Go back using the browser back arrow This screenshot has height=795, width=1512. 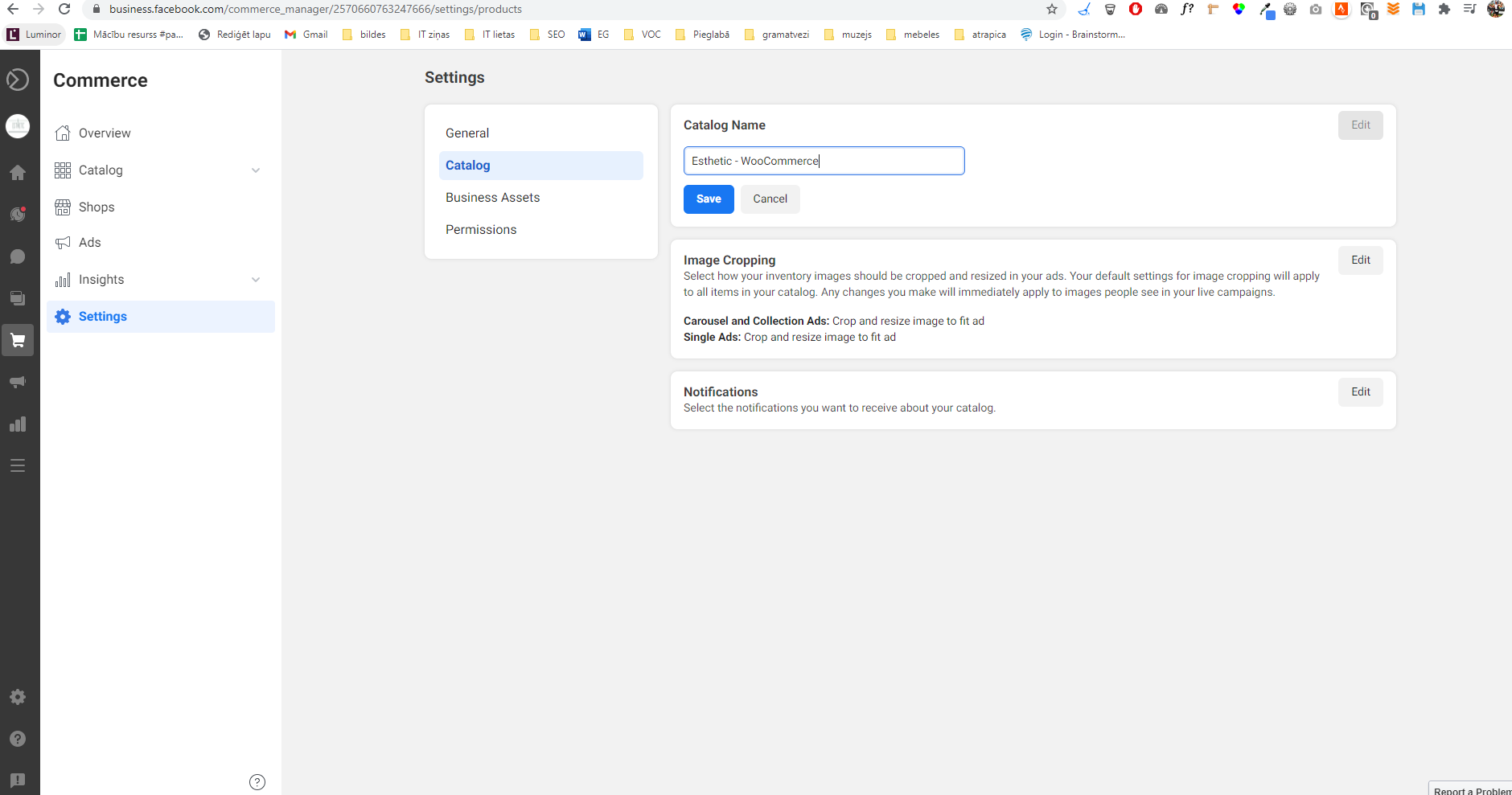pyautogui.click(x=13, y=9)
